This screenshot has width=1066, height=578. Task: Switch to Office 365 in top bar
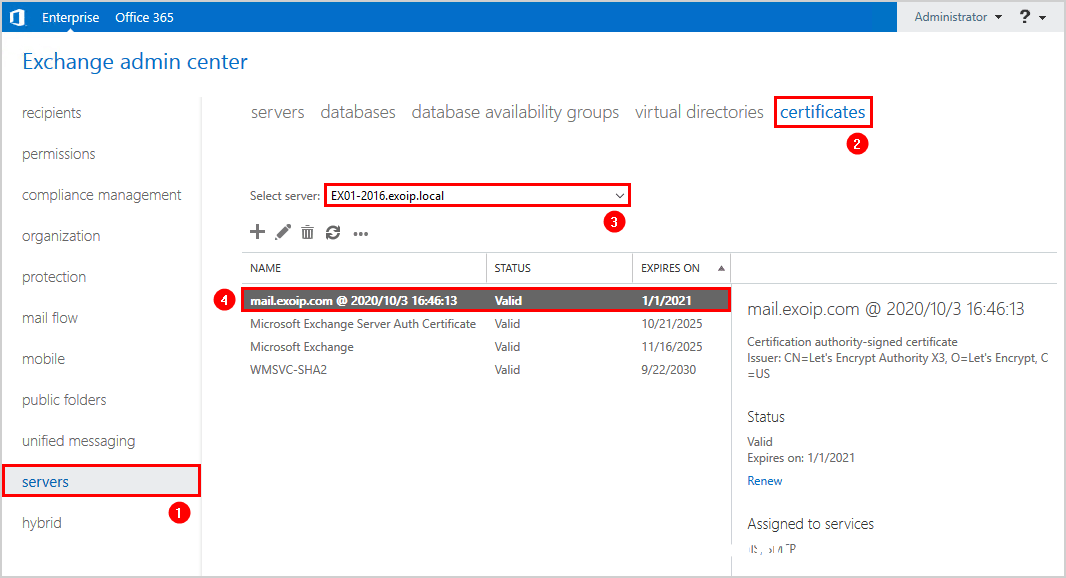point(144,17)
